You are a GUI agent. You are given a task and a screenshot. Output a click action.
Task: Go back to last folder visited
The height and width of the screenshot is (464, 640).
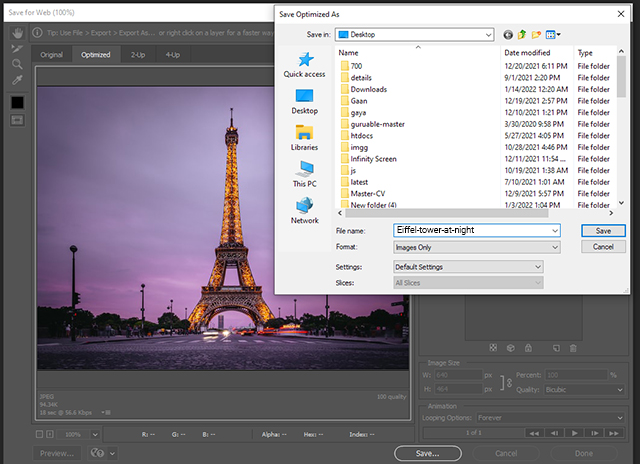pos(508,35)
